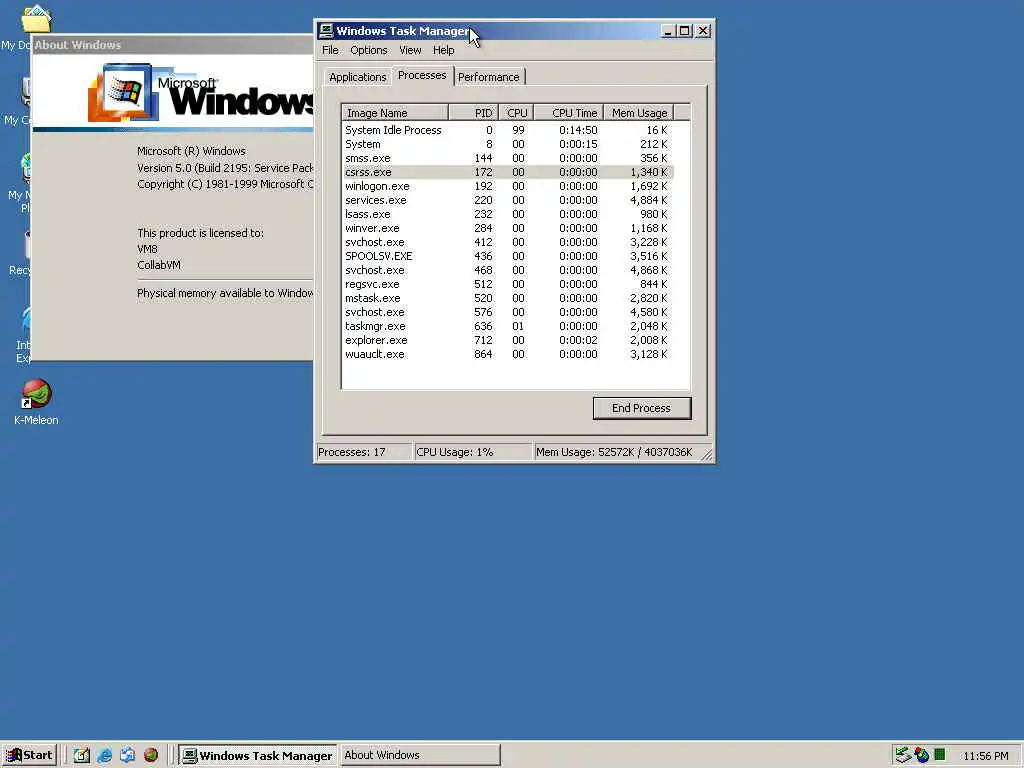Viewport: 1024px width, 768px height.
Task: Open the Help menu
Action: point(443,50)
